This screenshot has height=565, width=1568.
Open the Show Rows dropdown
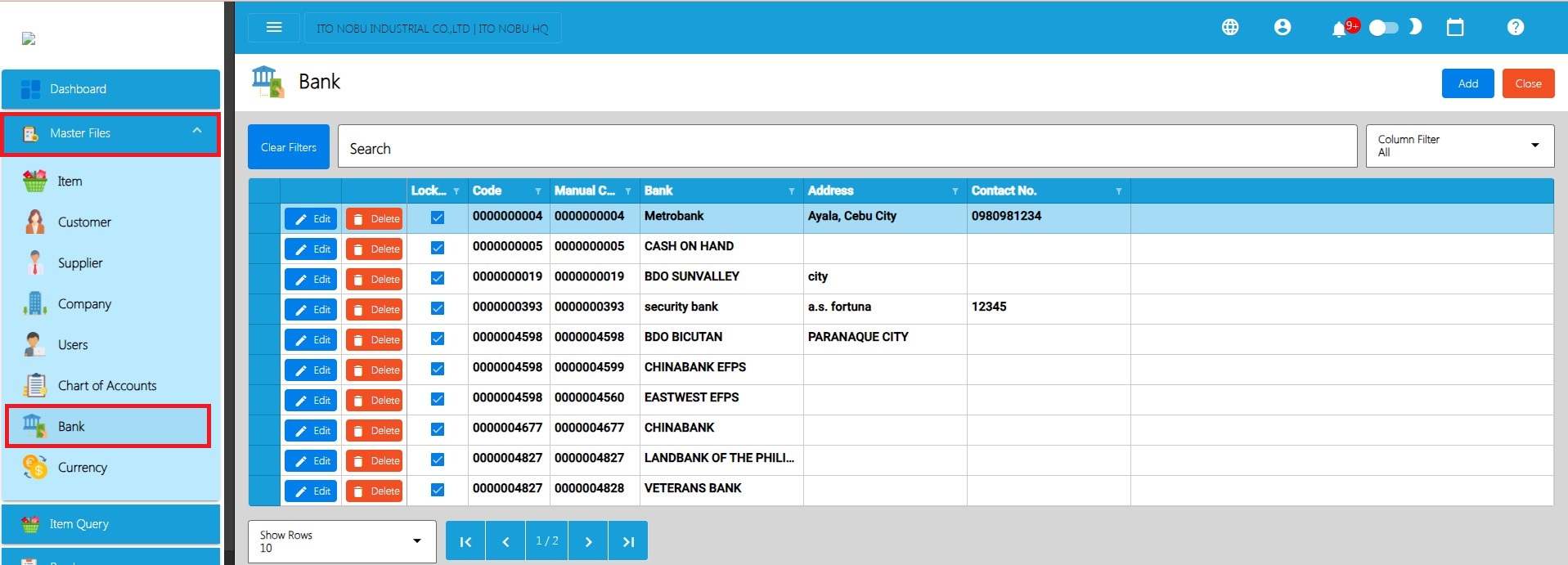pos(341,541)
